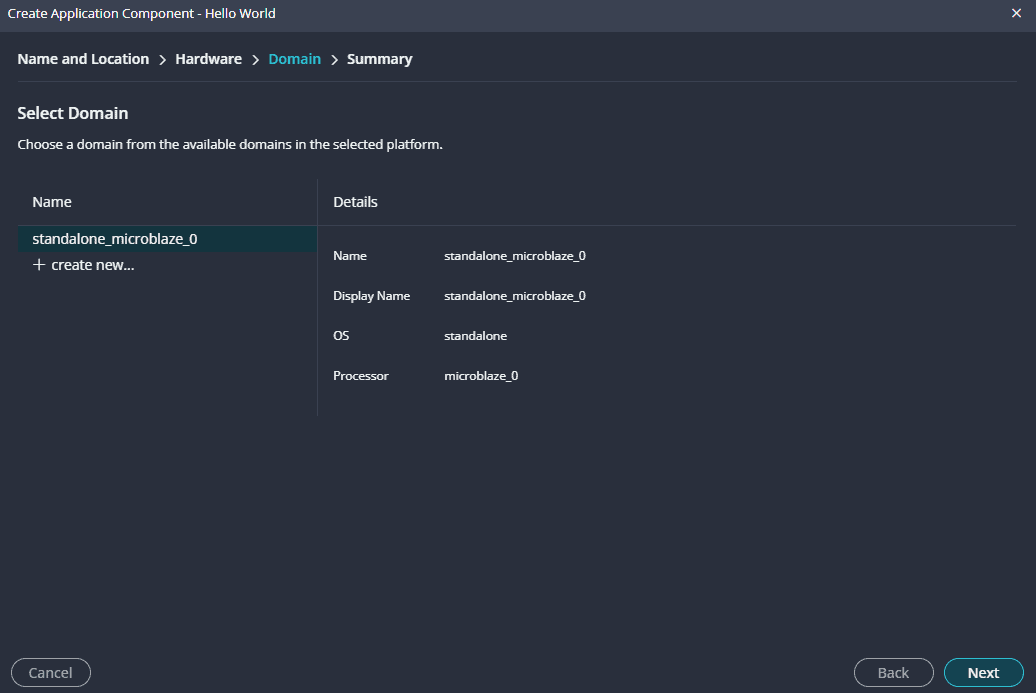Jump to the Hardware wizard step

click(x=208, y=59)
